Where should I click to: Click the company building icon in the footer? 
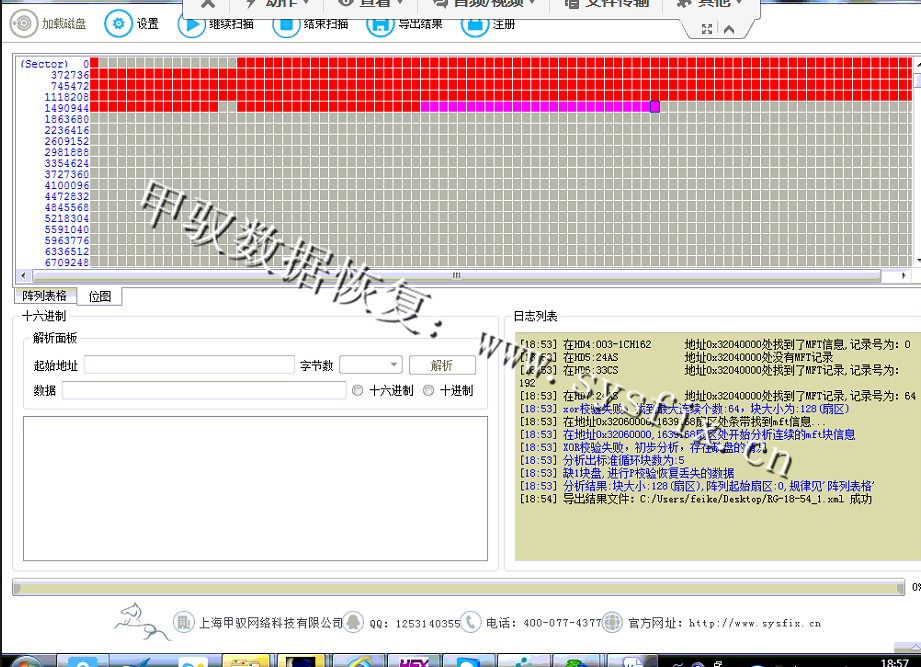click(183, 622)
